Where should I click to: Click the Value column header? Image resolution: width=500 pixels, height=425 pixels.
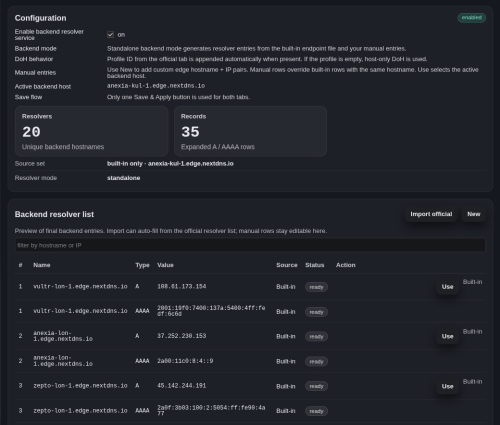[165, 265]
